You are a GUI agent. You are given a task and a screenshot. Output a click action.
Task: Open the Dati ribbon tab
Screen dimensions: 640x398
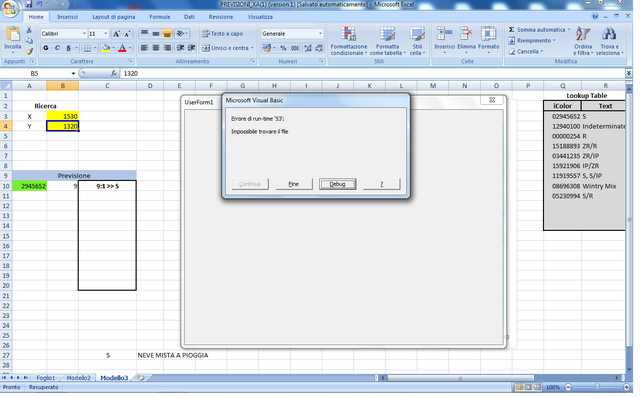(189, 17)
